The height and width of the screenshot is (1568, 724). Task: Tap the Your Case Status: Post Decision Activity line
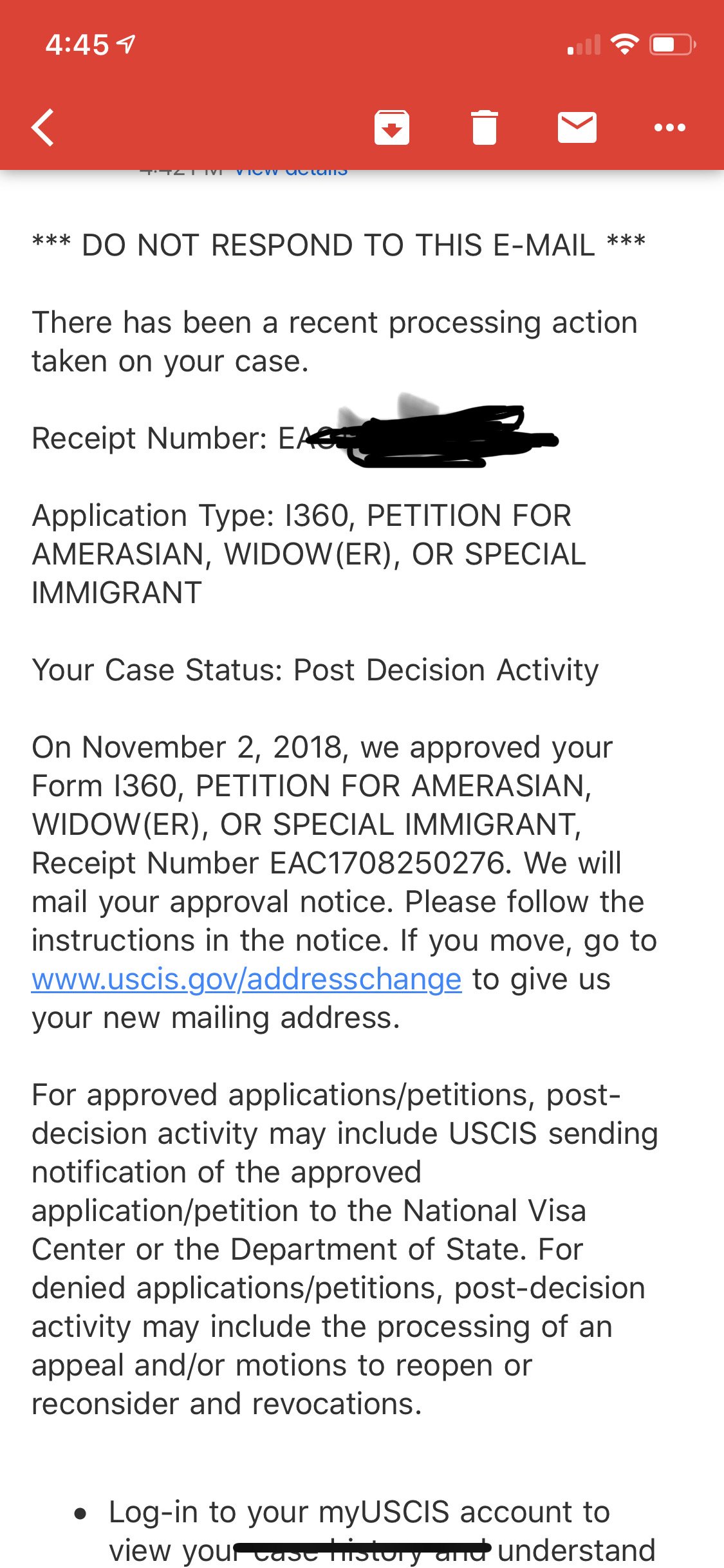pyautogui.click(x=315, y=670)
